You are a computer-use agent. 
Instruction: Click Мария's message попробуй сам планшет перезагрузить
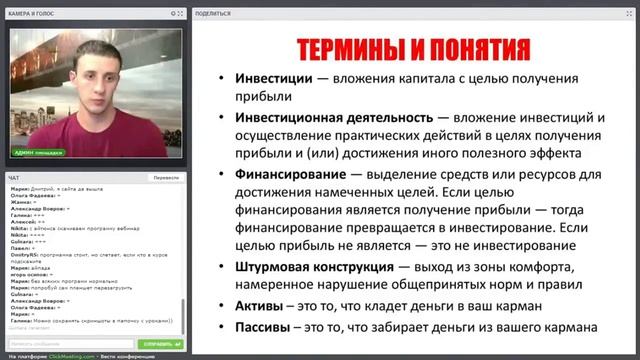point(71,288)
